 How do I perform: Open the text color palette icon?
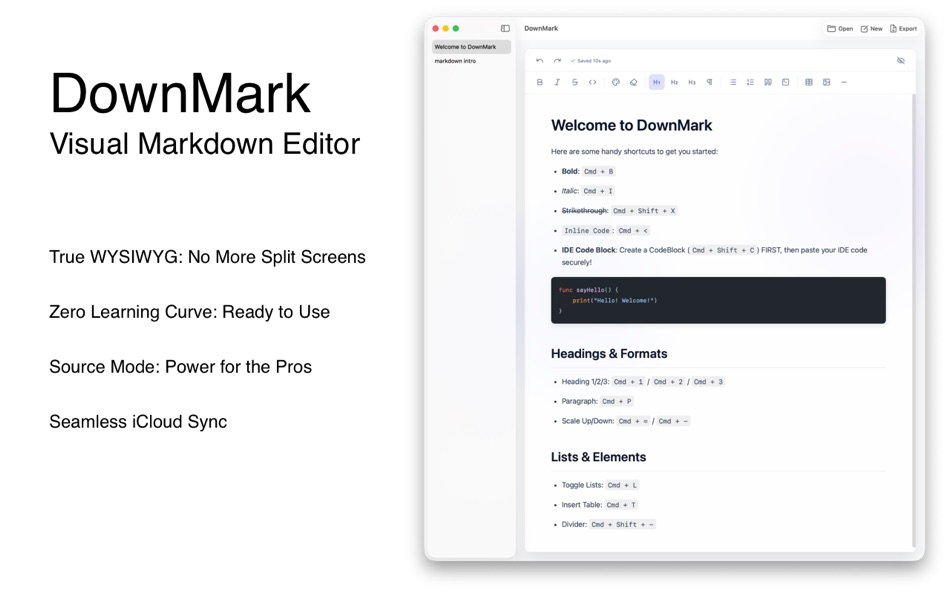click(616, 82)
